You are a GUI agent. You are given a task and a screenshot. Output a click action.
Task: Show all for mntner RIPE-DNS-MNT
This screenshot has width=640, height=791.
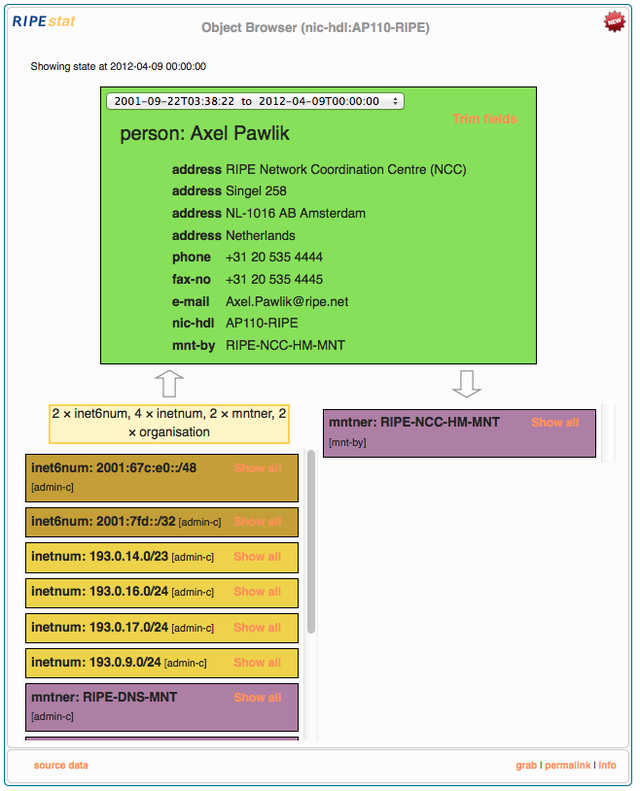tap(257, 698)
